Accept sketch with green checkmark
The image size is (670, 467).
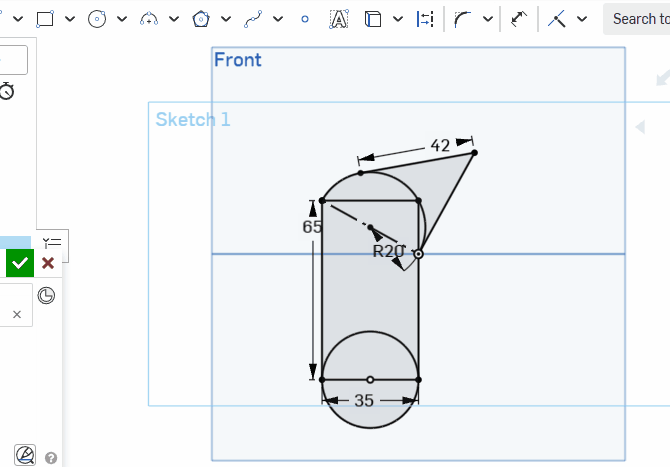[20, 263]
